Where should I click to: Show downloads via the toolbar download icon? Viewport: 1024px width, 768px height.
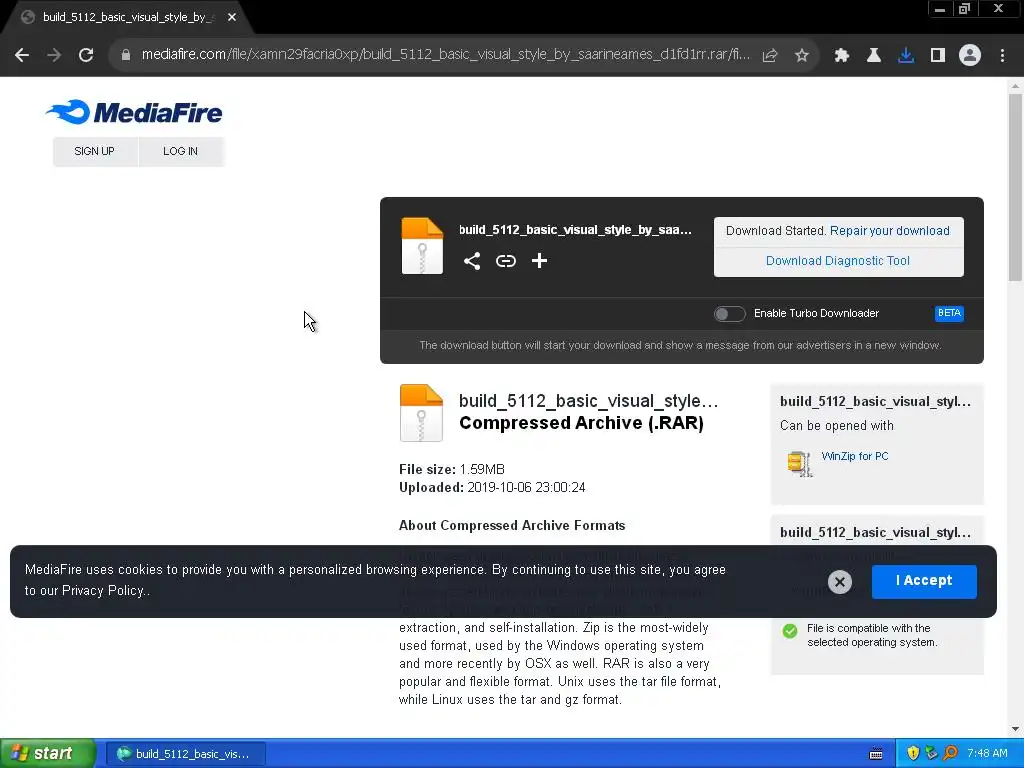[906, 56]
